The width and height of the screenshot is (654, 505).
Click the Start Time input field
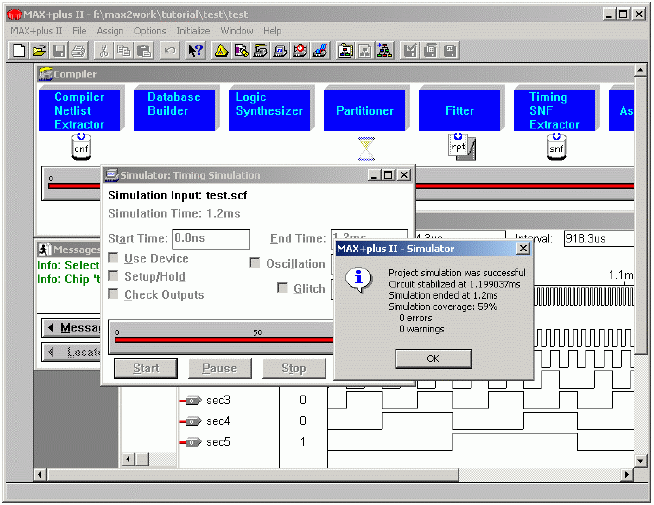coord(211,239)
